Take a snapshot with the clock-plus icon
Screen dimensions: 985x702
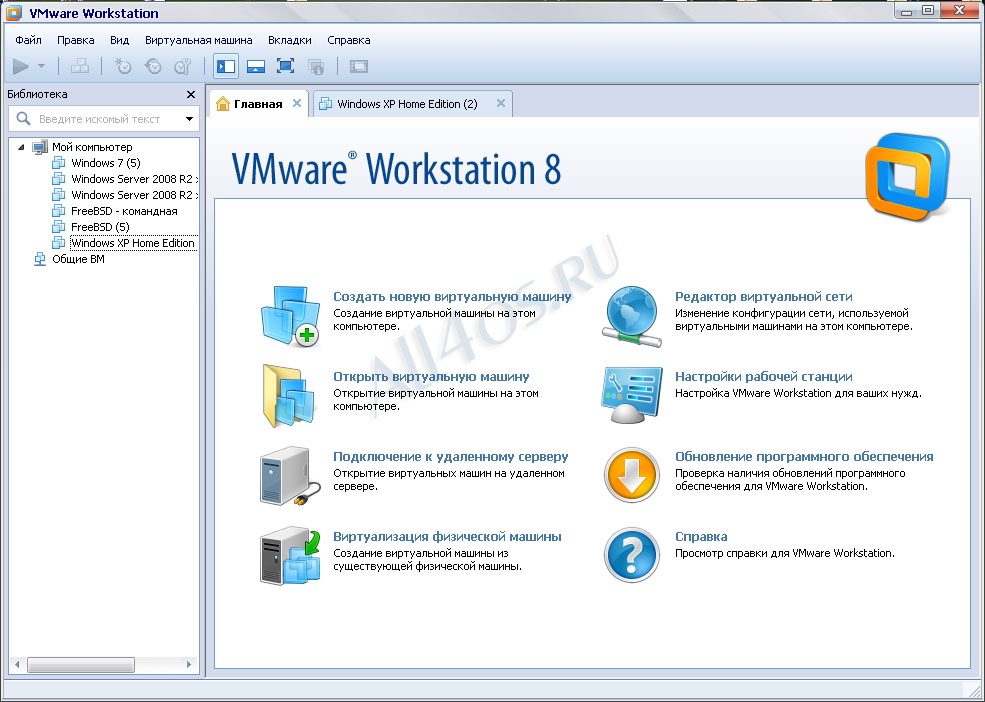122,66
